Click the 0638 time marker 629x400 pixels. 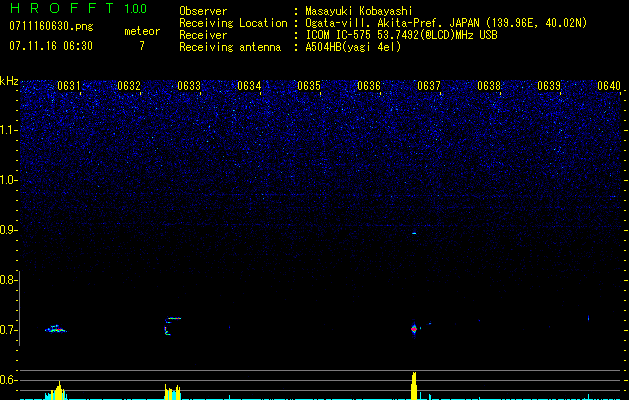[x=489, y=86]
